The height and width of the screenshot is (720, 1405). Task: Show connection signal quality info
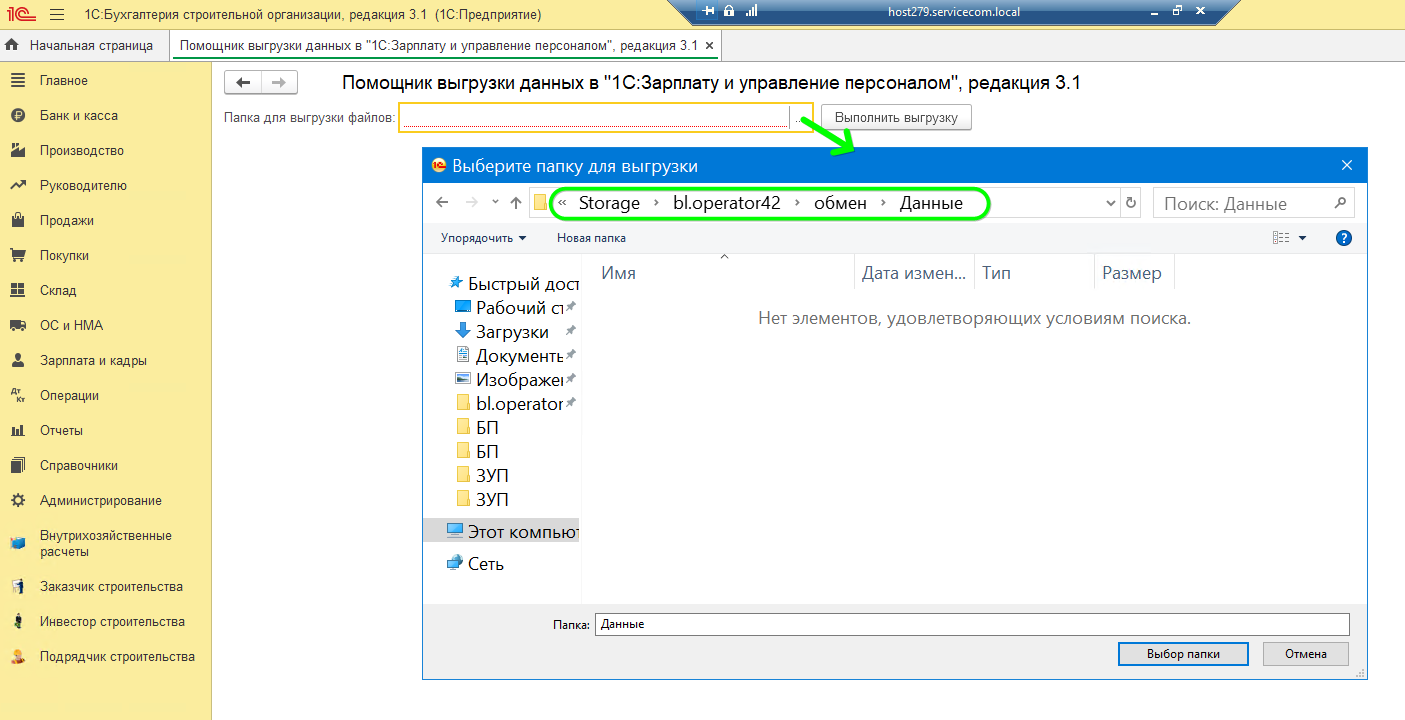click(x=751, y=11)
